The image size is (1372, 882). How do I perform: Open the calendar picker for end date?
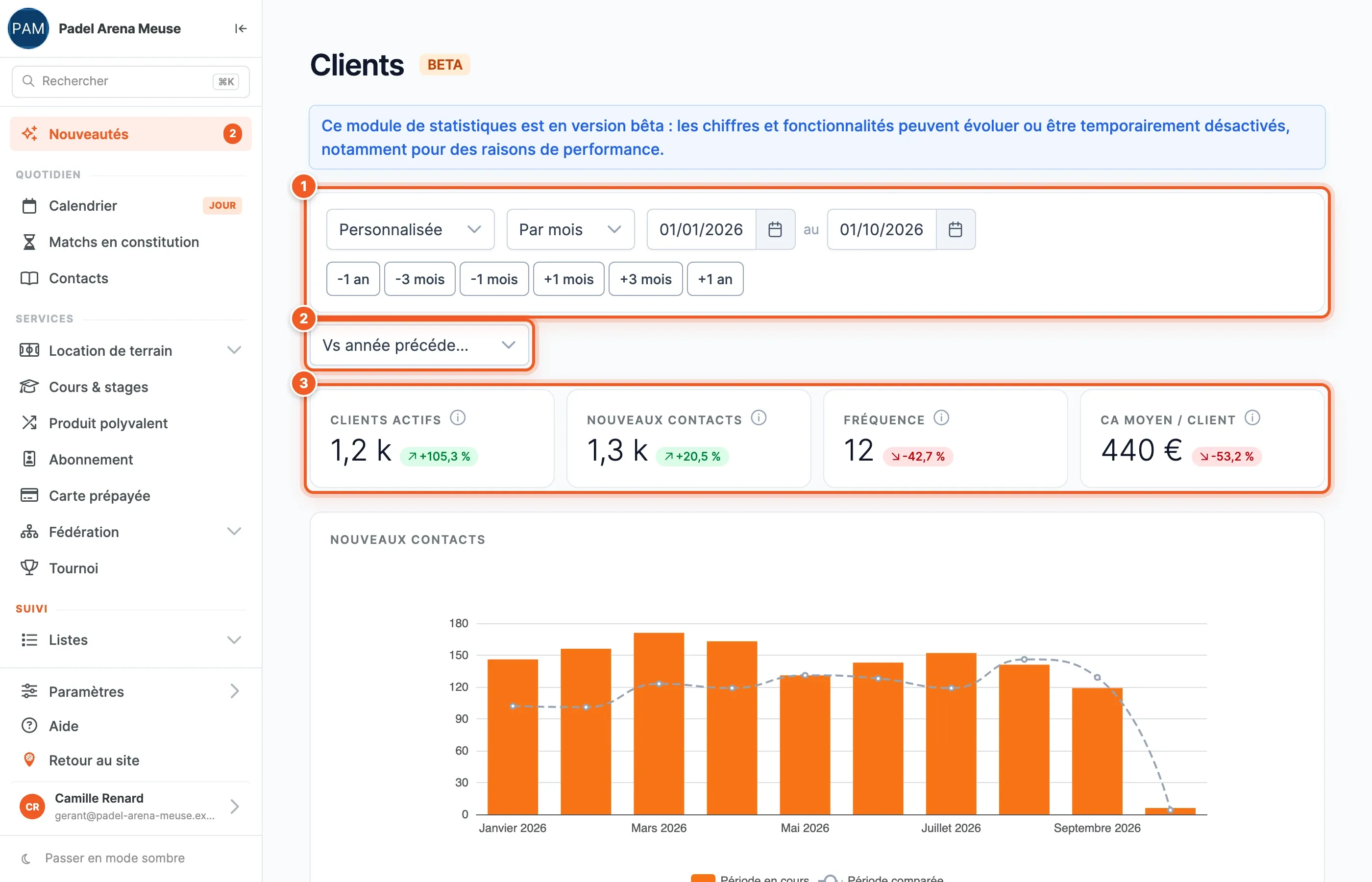coord(955,230)
